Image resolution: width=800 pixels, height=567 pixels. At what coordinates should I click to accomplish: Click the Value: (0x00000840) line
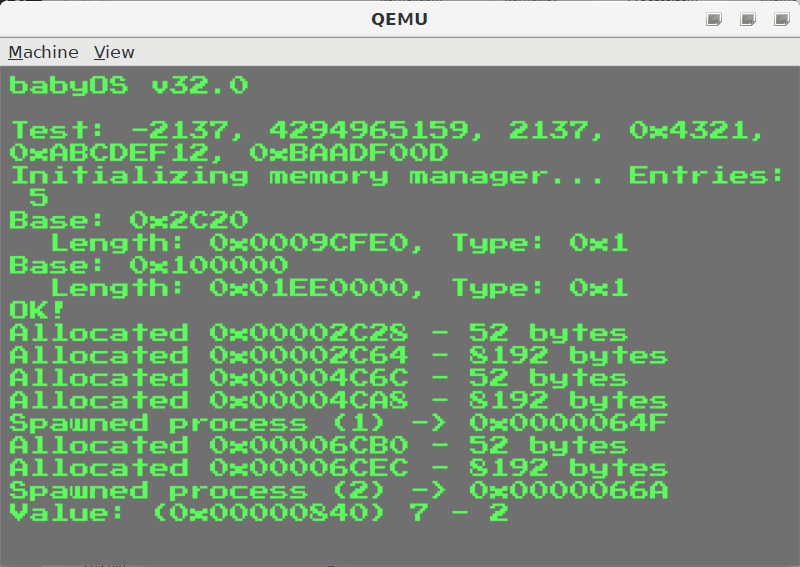(259, 513)
